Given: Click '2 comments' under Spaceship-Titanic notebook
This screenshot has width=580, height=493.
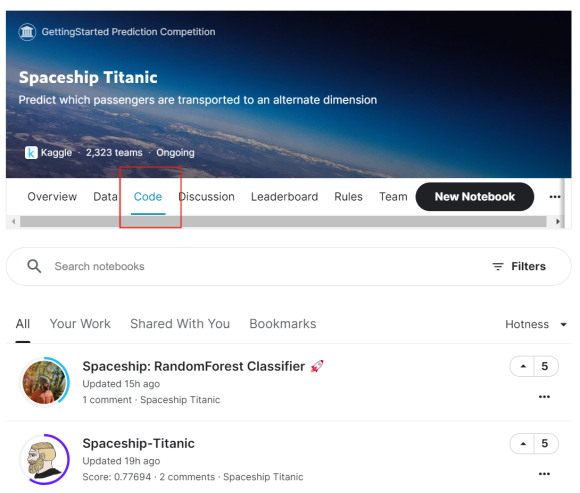Looking at the screenshot, I should [187, 477].
